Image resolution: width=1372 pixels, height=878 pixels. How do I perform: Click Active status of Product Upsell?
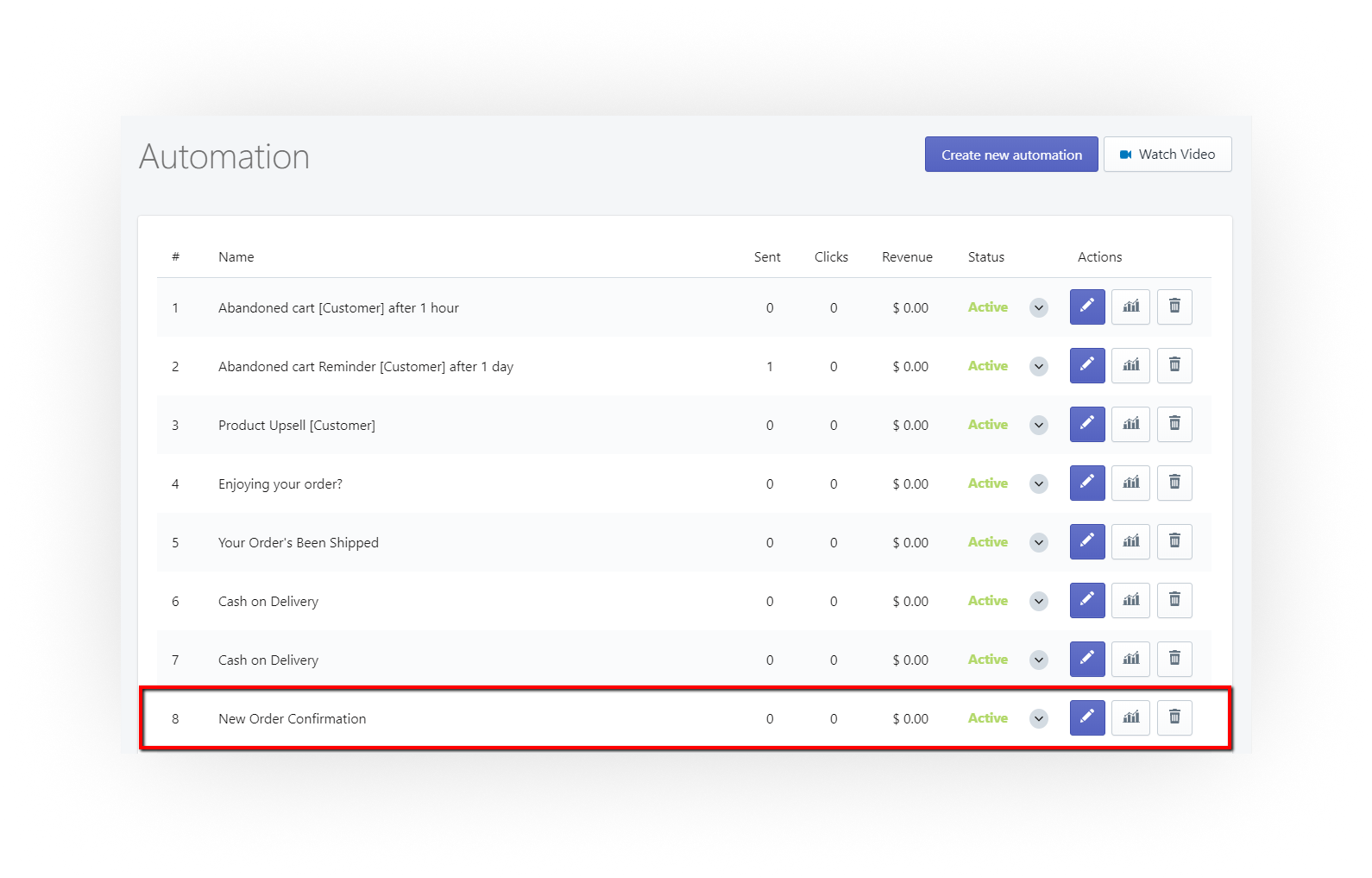click(988, 425)
